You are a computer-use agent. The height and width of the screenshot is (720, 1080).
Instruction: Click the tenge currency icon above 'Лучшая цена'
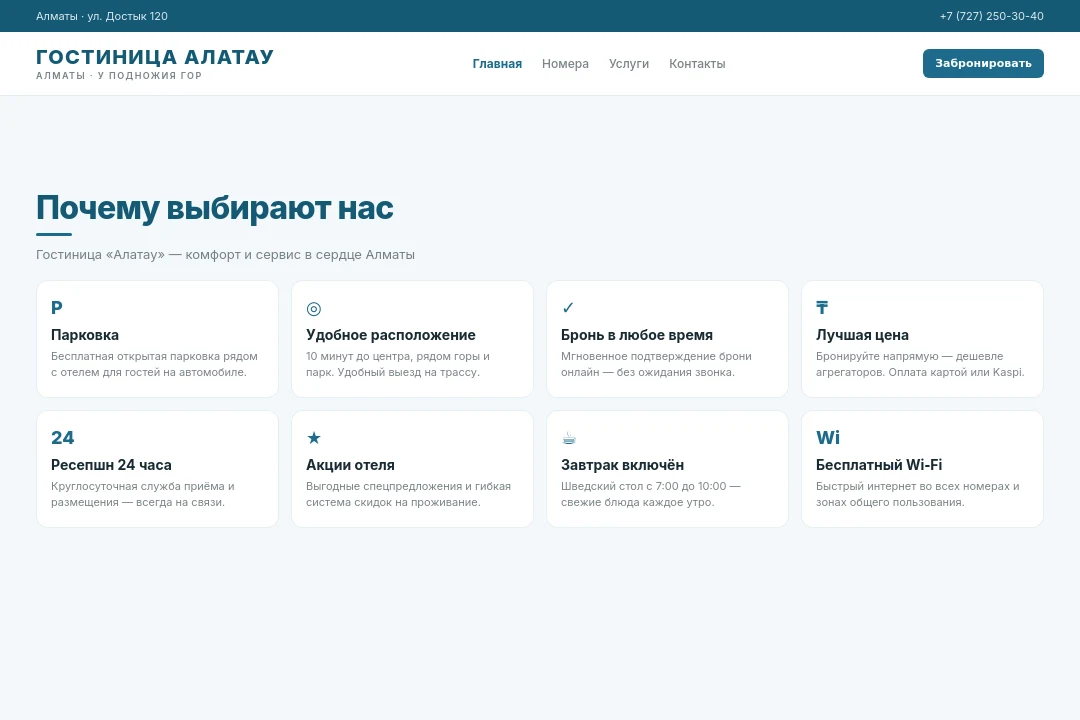point(822,308)
